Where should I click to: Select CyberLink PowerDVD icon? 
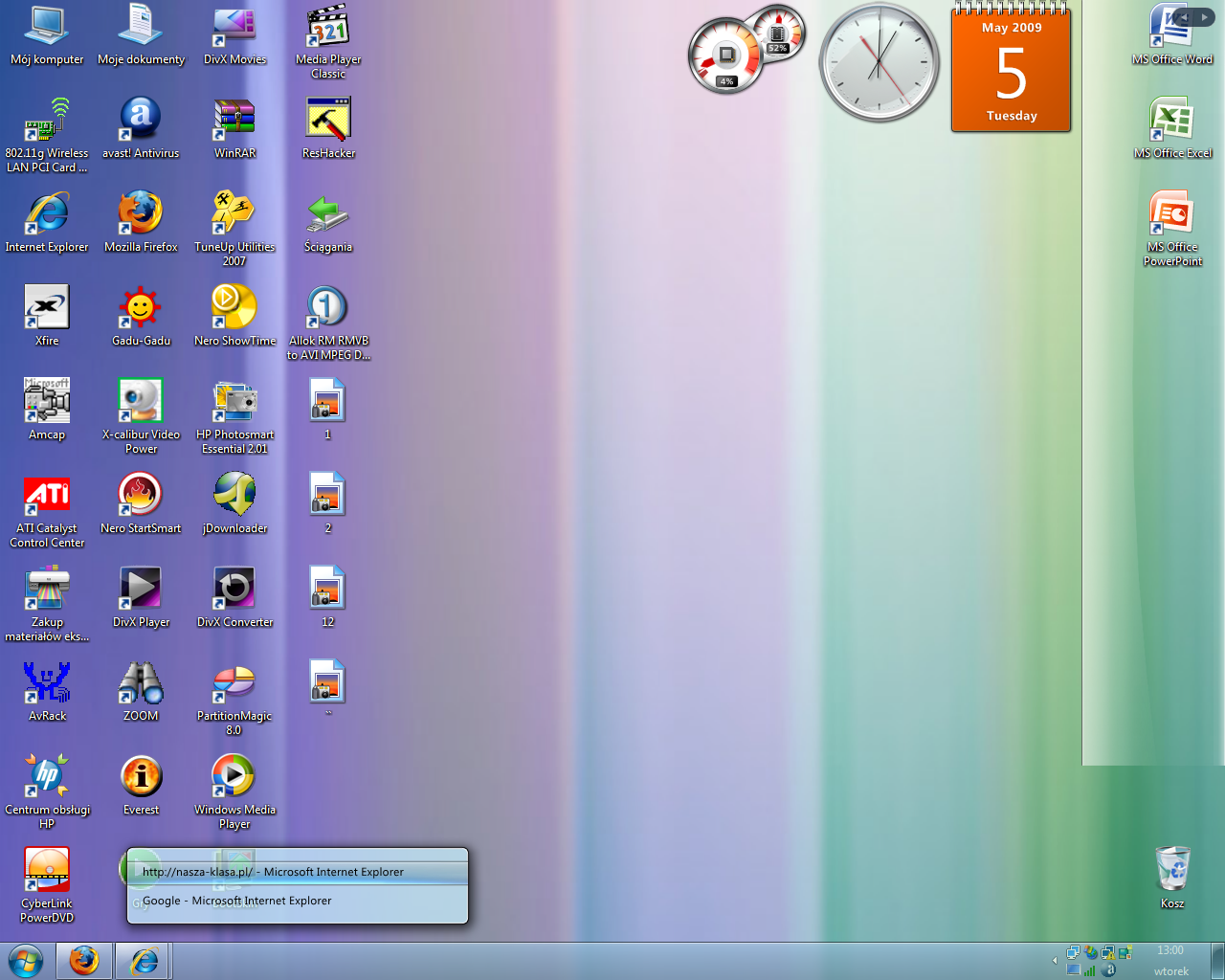click(x=47, y=885)
